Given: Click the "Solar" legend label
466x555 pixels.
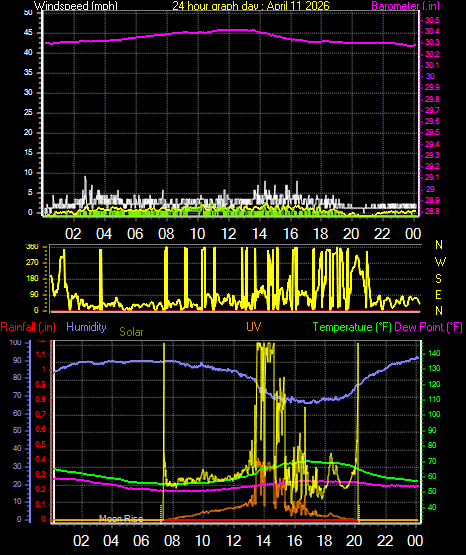Looking at the screenshot, I should tap(131, 332).
